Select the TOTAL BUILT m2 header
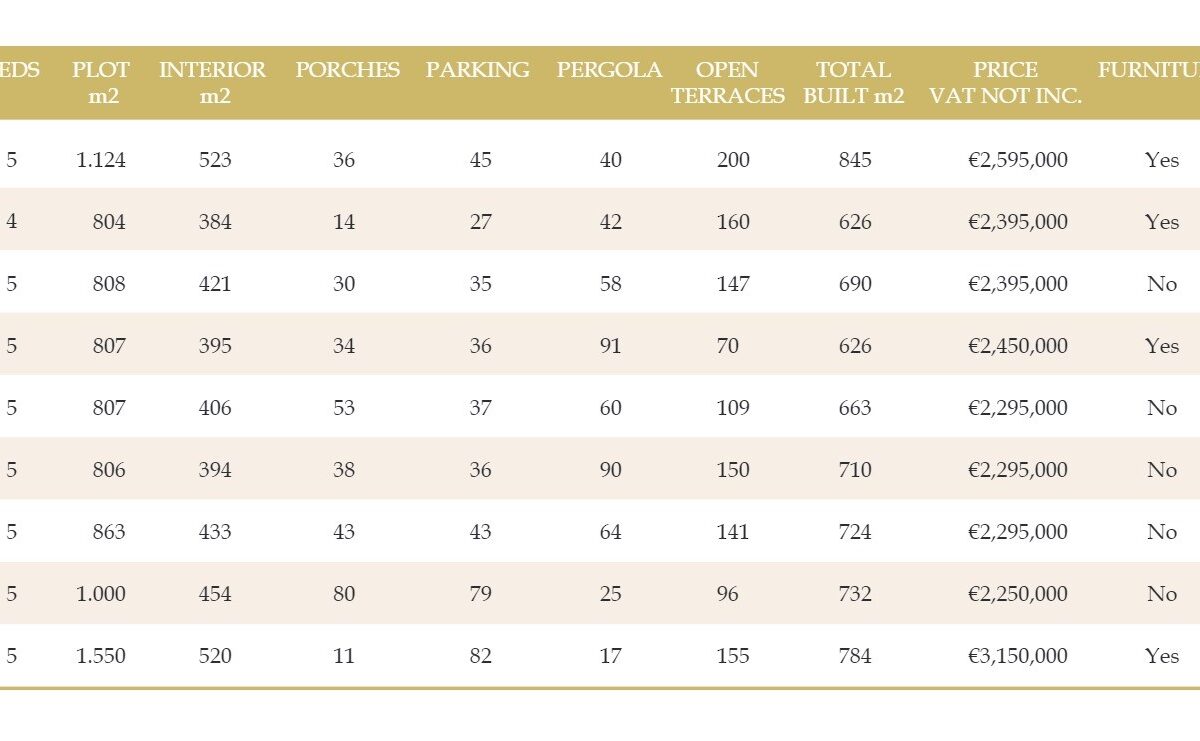Image resolution: width=1200 pixels, height=741 pixels. pyautogui.click(x=854, y=83)
